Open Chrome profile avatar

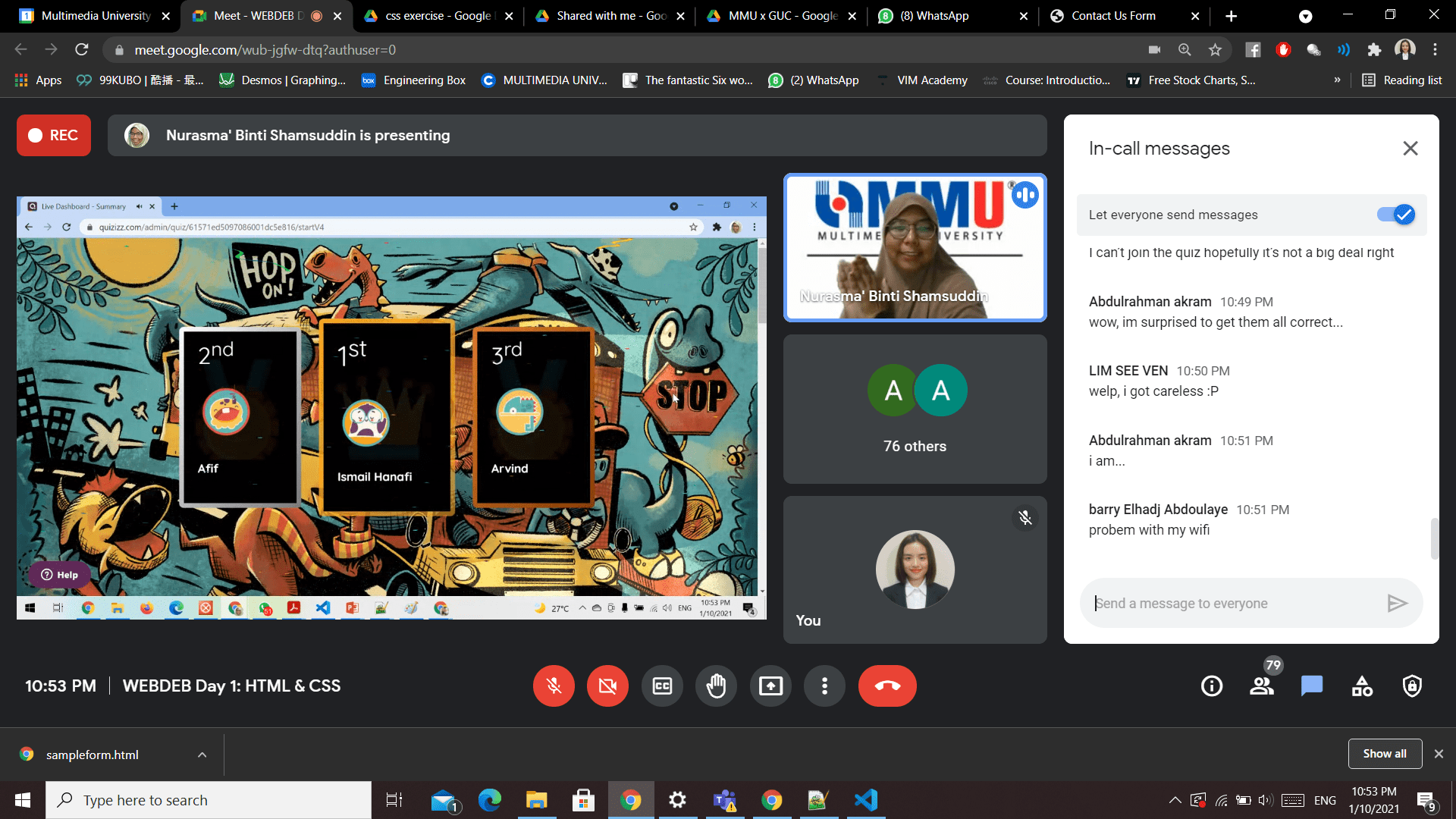point(1404,50)
